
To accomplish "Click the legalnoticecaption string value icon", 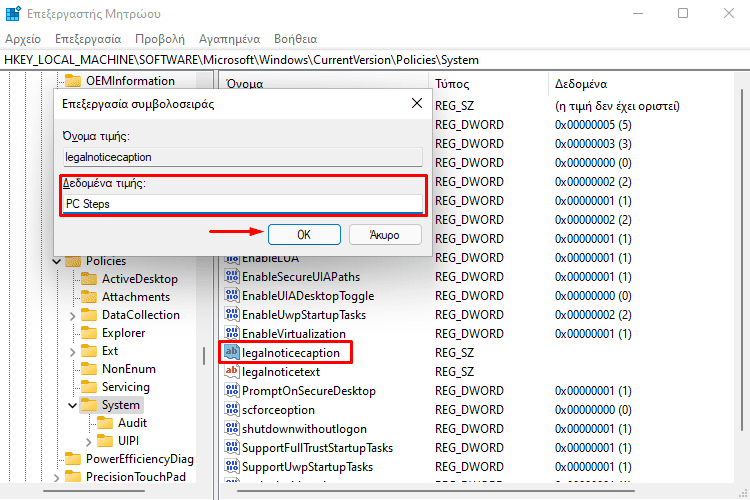I will [232, 352].
